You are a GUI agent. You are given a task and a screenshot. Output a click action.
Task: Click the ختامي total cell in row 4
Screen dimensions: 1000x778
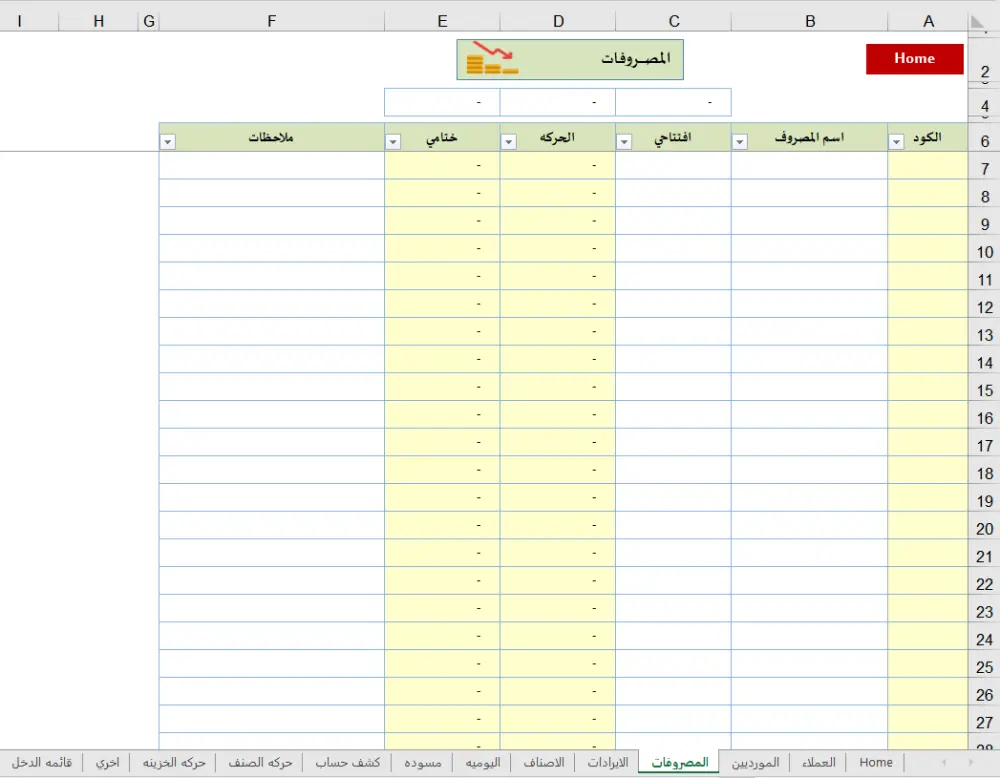pyautogui.click(x=442, y=102)
